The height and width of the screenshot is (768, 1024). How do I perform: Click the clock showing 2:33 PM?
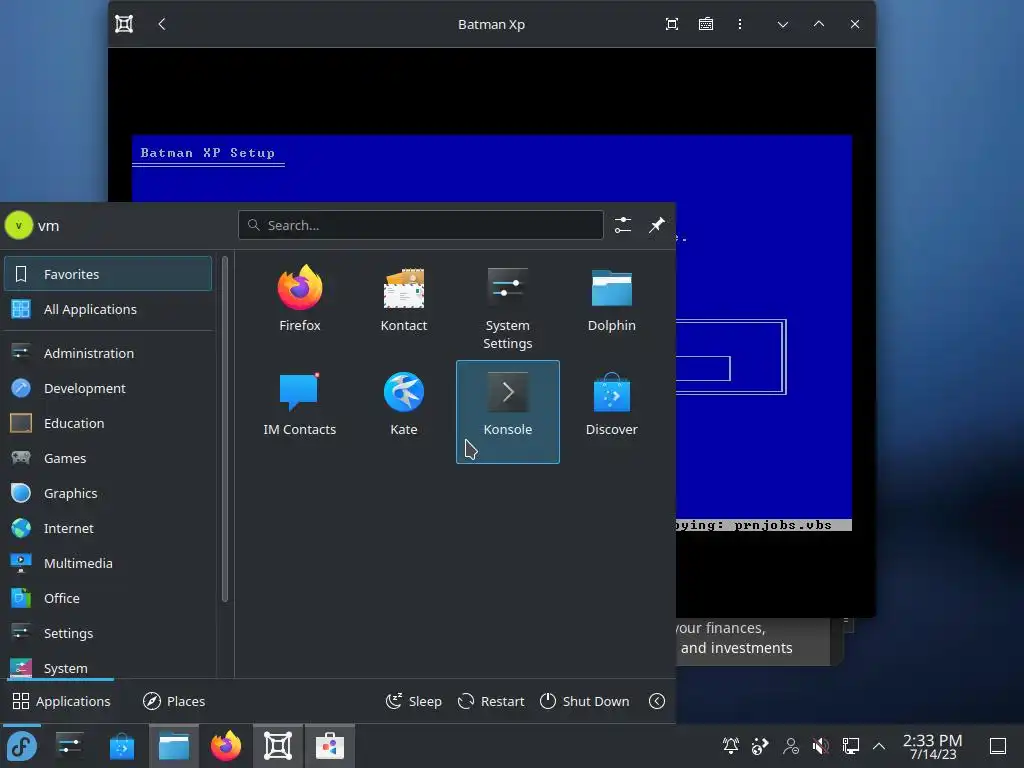933,746
